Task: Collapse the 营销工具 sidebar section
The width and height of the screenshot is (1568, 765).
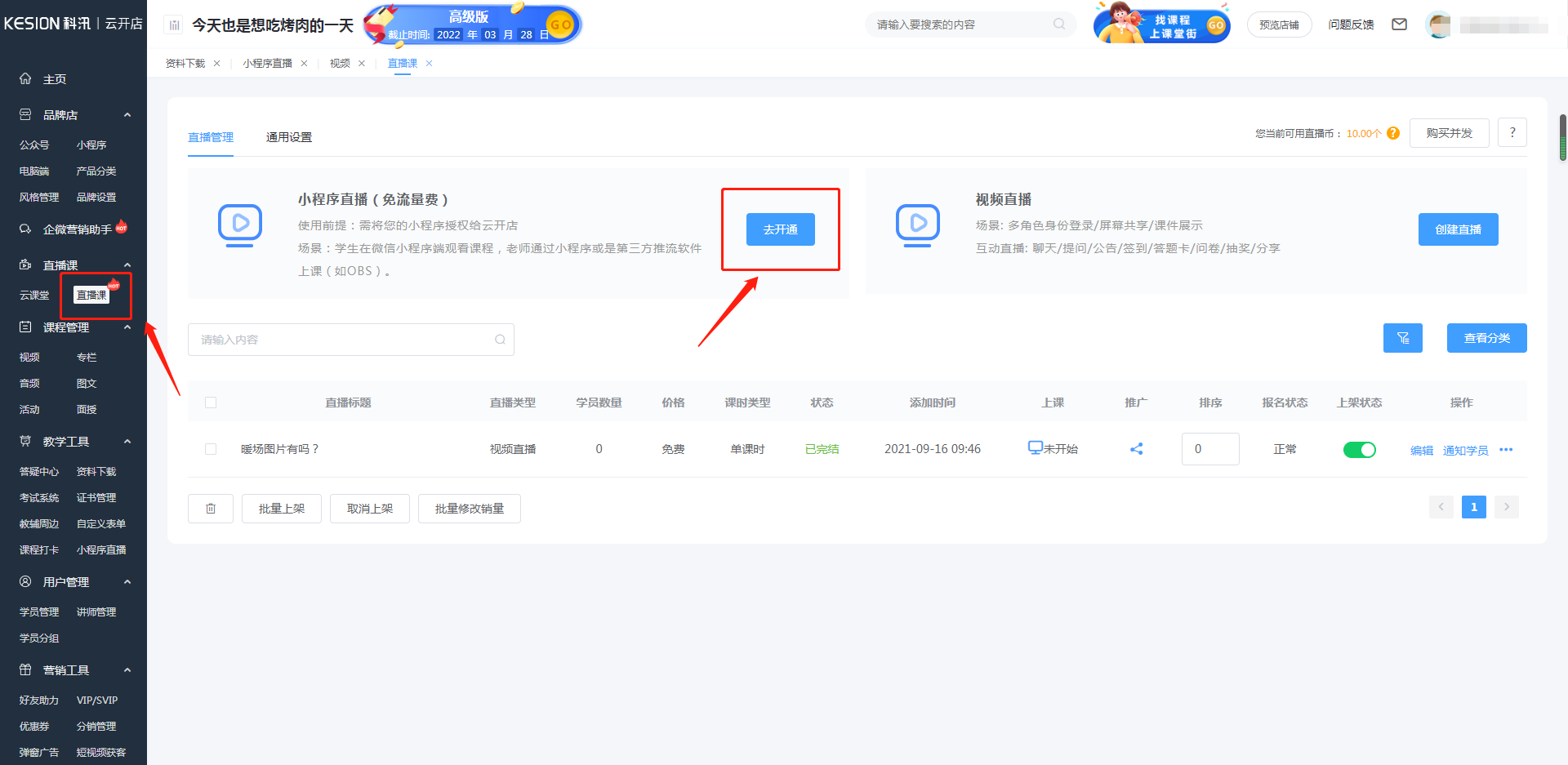Action: point(127,670)
